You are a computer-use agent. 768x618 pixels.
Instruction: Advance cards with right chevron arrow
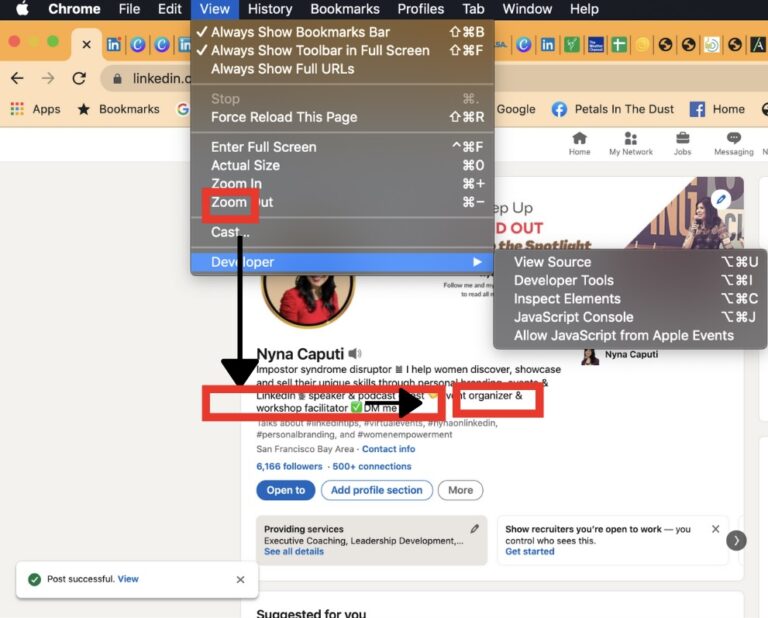tap(736, 541)
